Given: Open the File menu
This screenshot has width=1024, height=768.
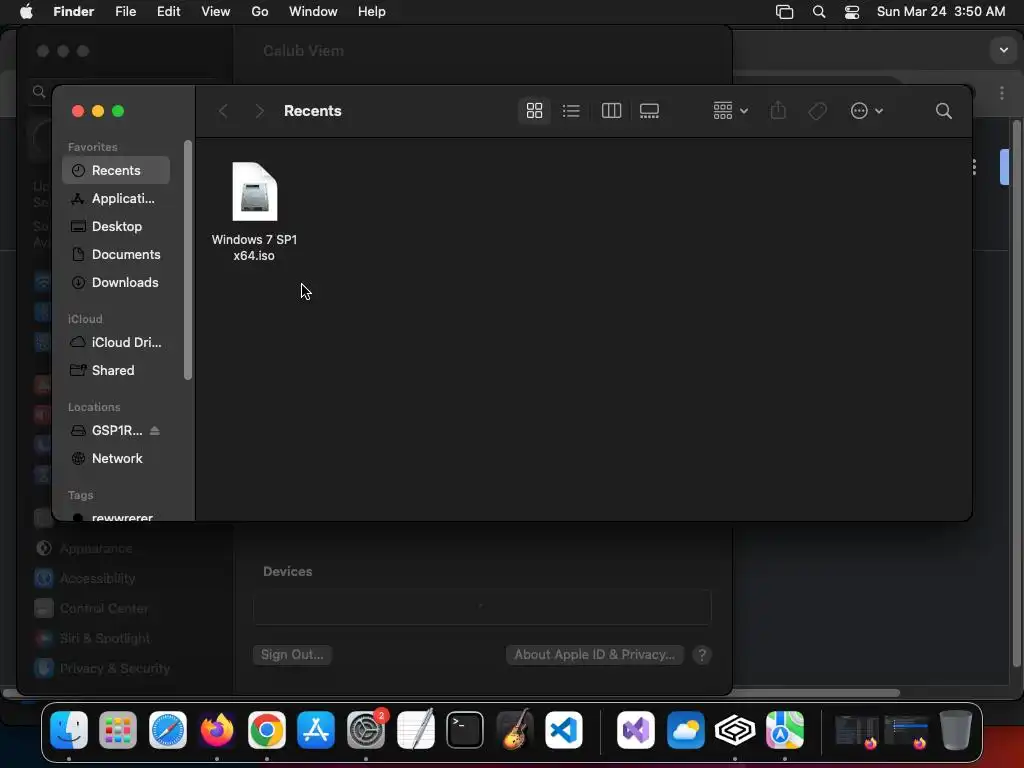Looking at the screenshot, I should pos(125,12).
